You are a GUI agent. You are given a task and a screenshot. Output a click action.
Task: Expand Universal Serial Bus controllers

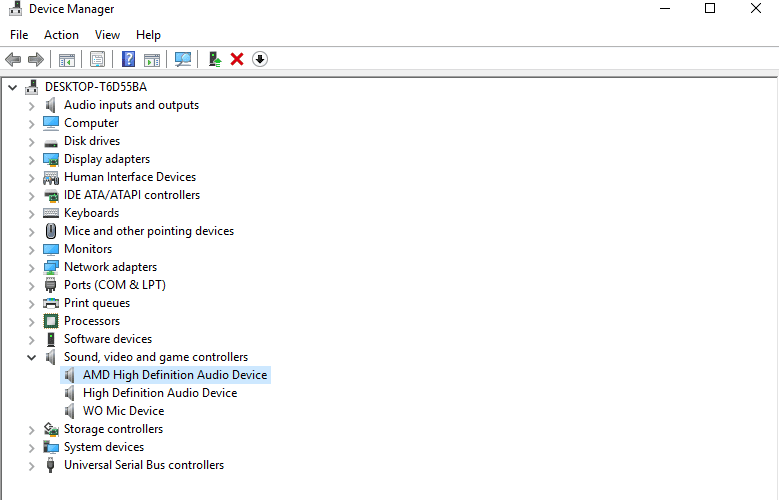(31, 466)
